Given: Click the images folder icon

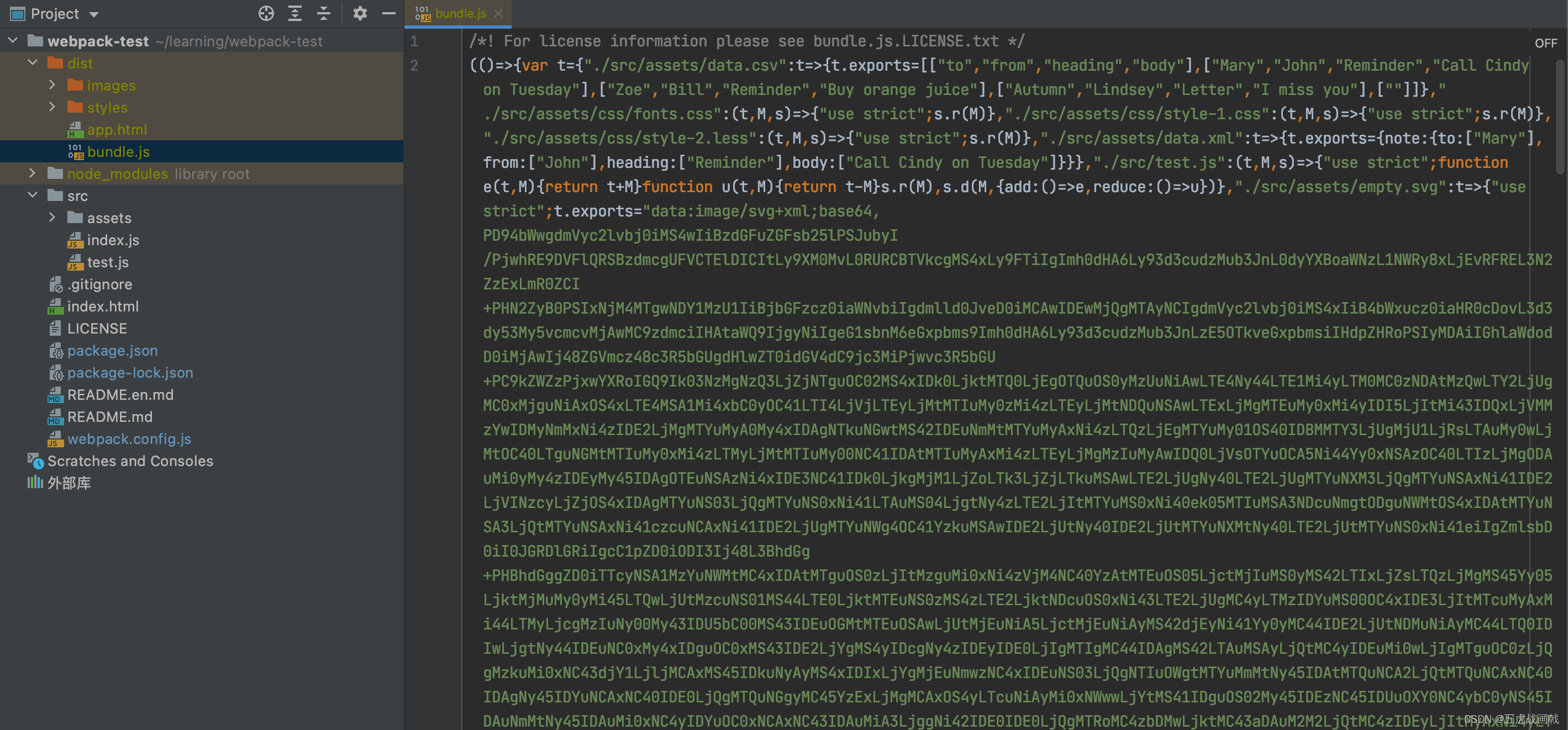Looking at the screenshot, I should tap(75, 85).
